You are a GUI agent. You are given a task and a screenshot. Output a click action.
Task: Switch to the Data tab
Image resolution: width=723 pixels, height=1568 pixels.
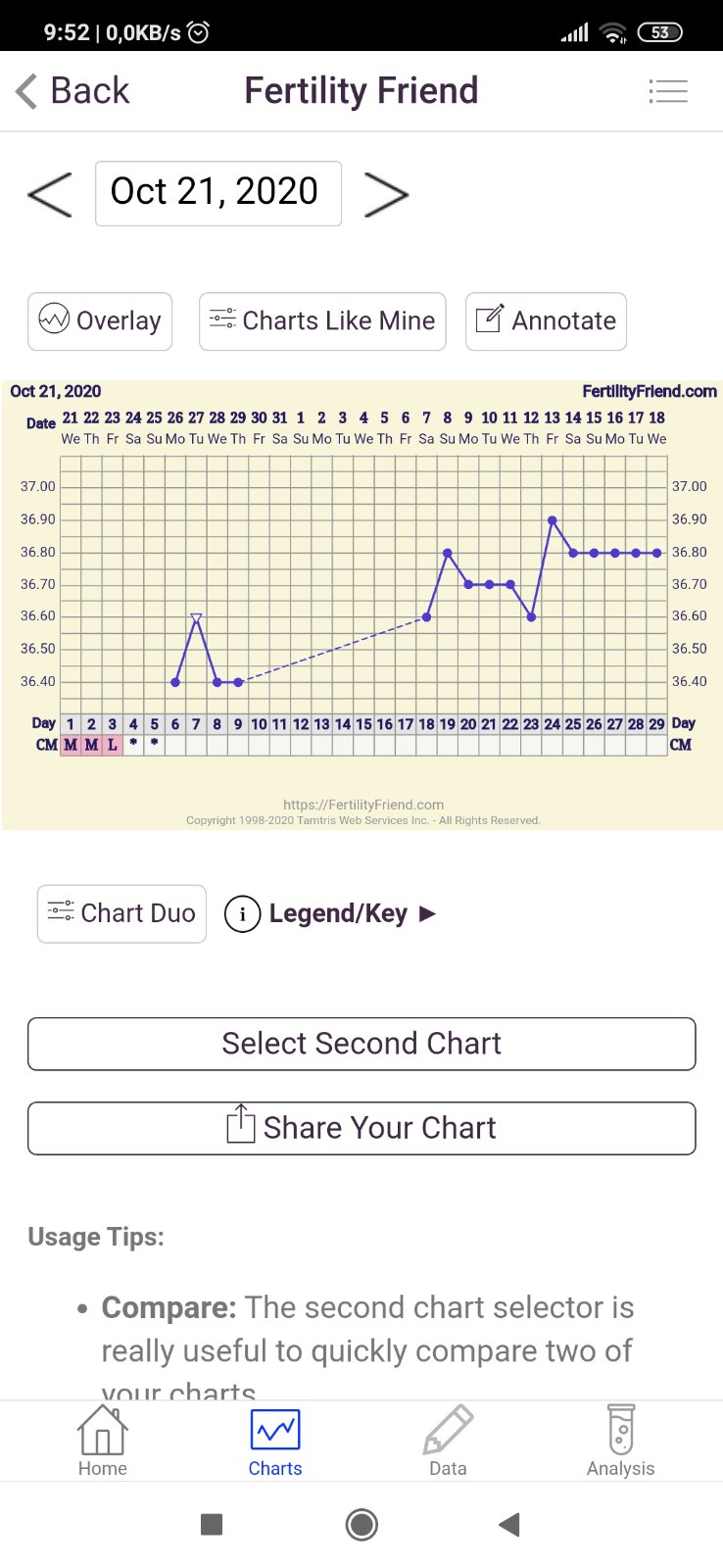(x=448, y=1441)
